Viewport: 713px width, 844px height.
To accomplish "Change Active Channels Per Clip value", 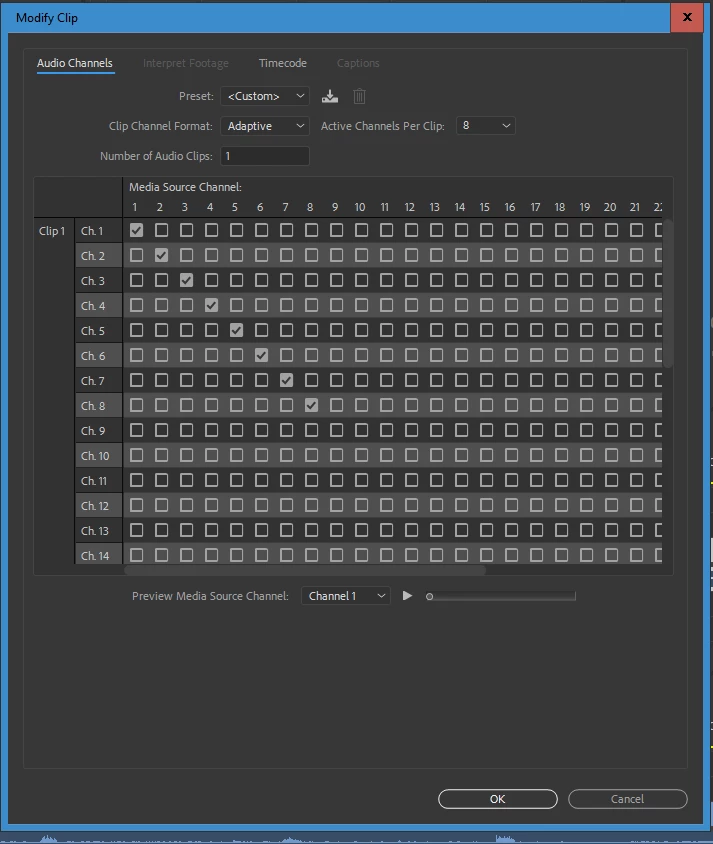I will coord(485,125).
